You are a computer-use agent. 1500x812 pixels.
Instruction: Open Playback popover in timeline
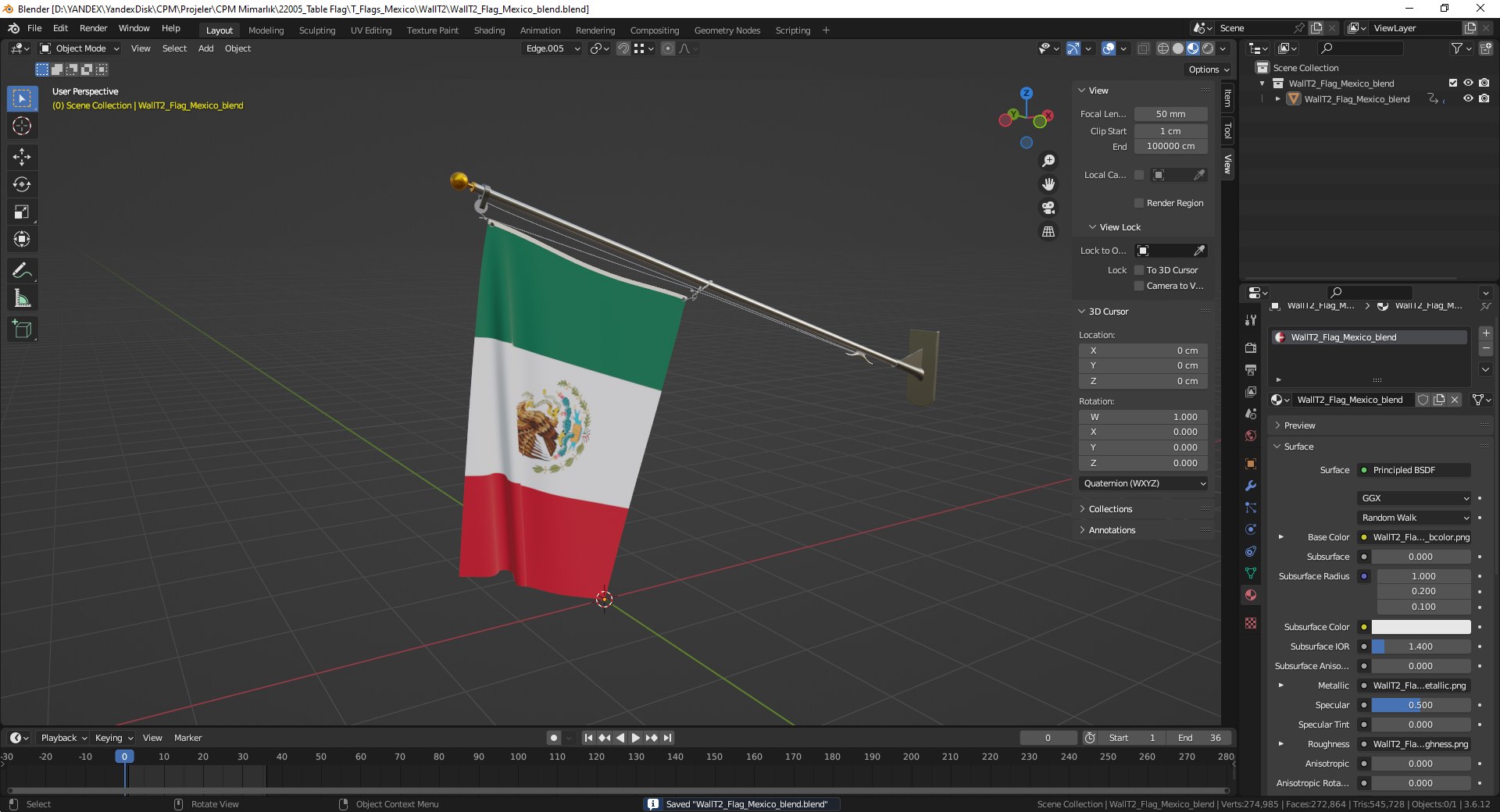click(63, 738)
